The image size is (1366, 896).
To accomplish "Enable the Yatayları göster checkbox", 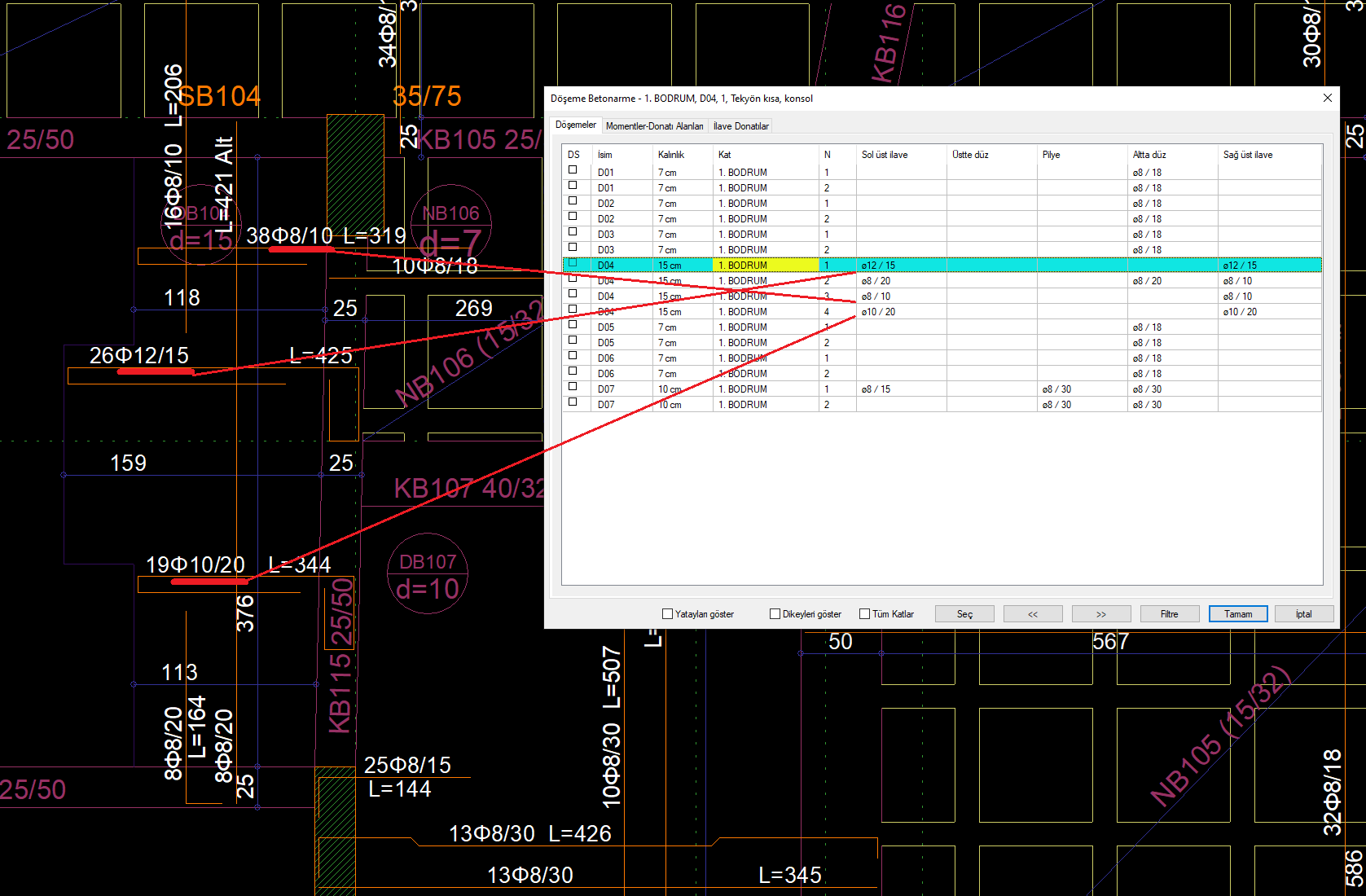I will click(668, 614).
